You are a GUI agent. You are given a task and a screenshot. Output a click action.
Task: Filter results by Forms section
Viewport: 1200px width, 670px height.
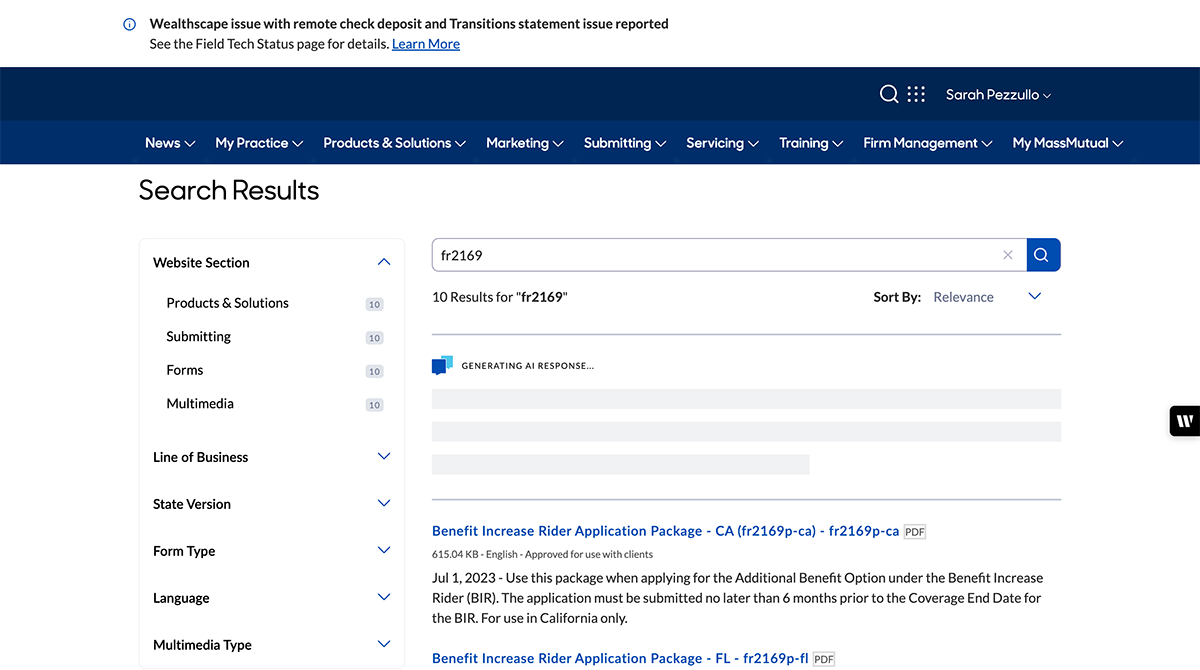(185, 370)
